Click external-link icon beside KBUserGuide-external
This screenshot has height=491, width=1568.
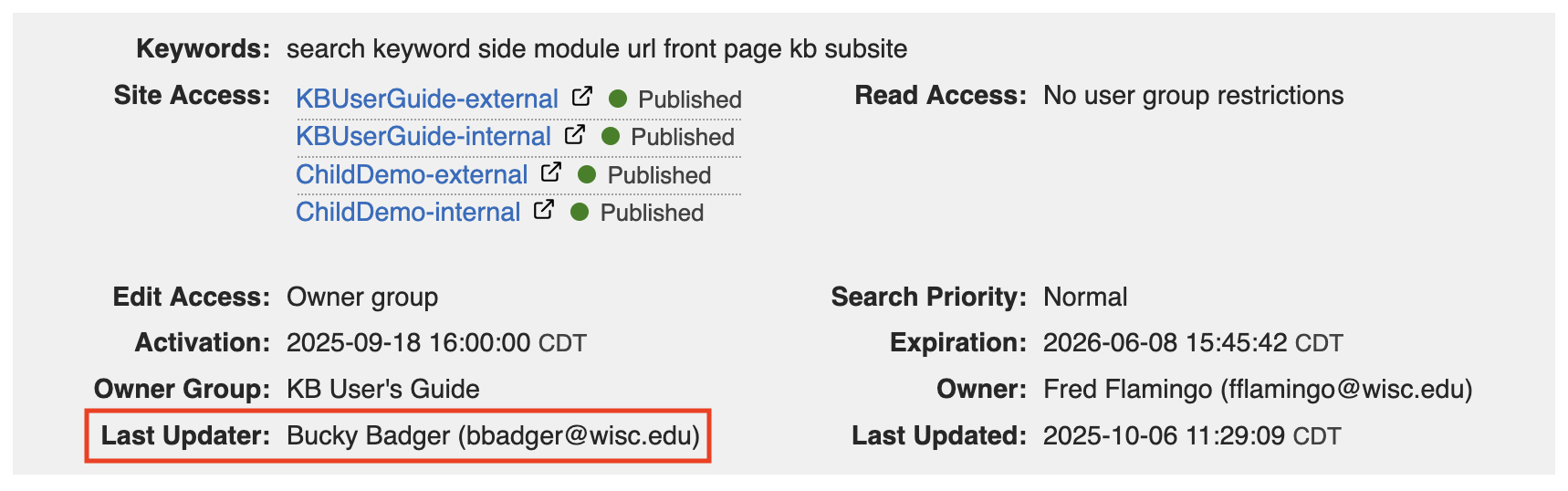[x=581, y=97]
